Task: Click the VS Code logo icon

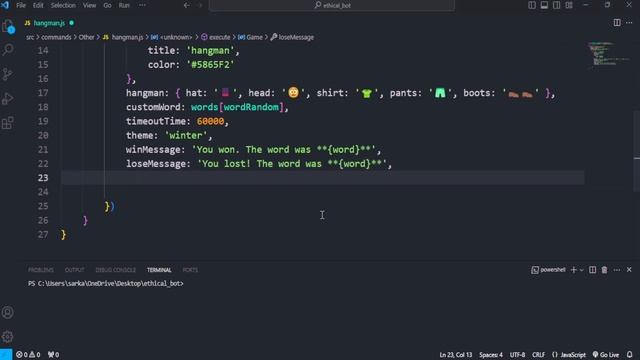Action: [5, 5]
